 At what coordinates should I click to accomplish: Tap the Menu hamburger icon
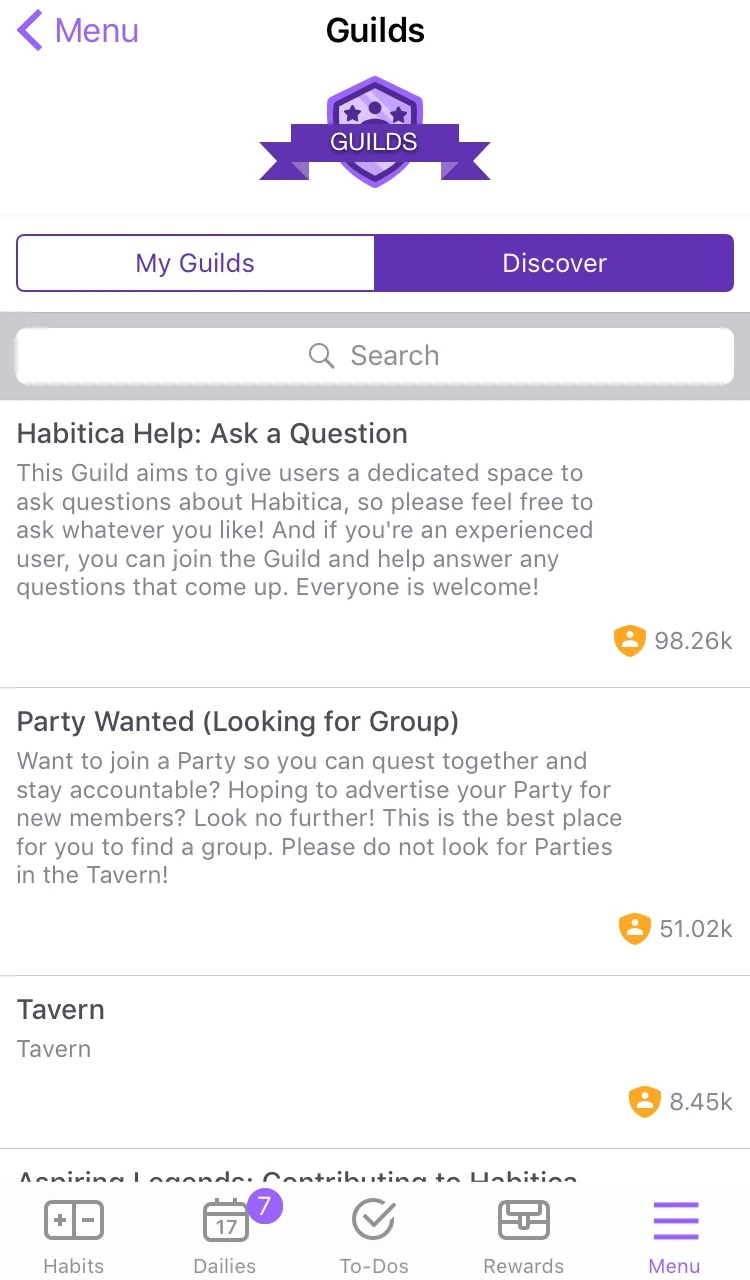[675, 1221]
